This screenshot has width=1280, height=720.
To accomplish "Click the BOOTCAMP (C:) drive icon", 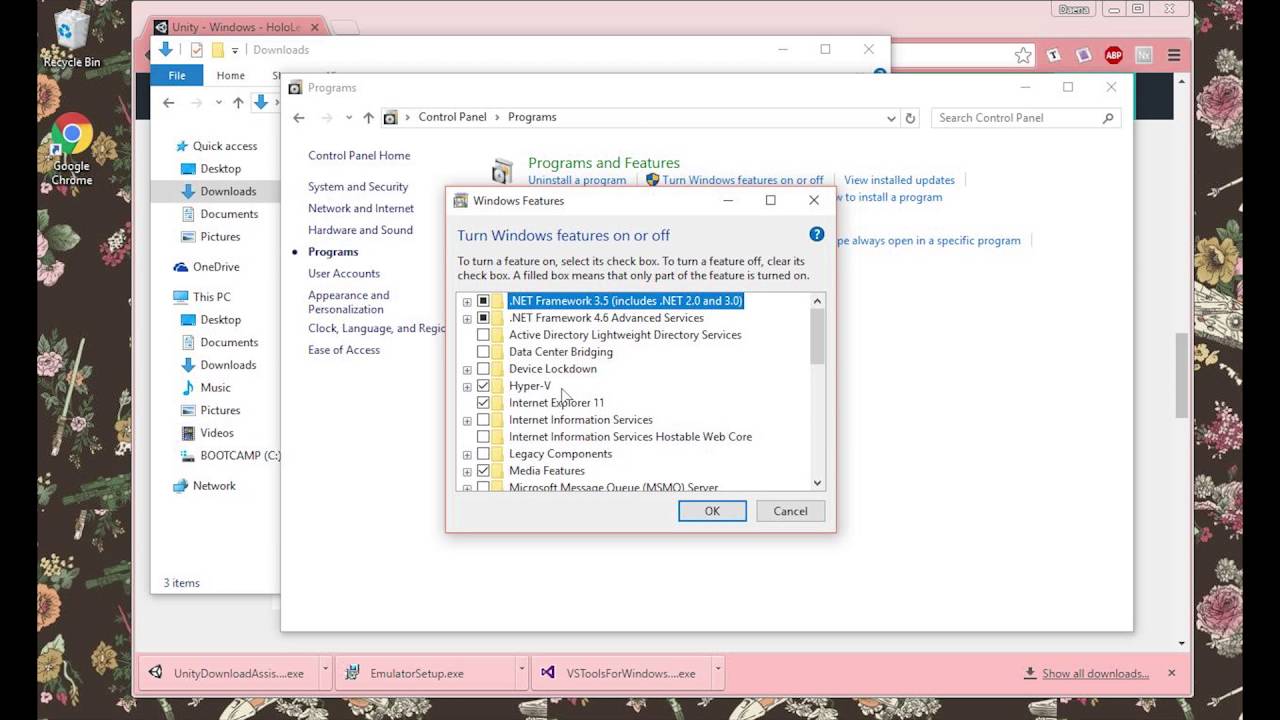I will pos(189,456).
